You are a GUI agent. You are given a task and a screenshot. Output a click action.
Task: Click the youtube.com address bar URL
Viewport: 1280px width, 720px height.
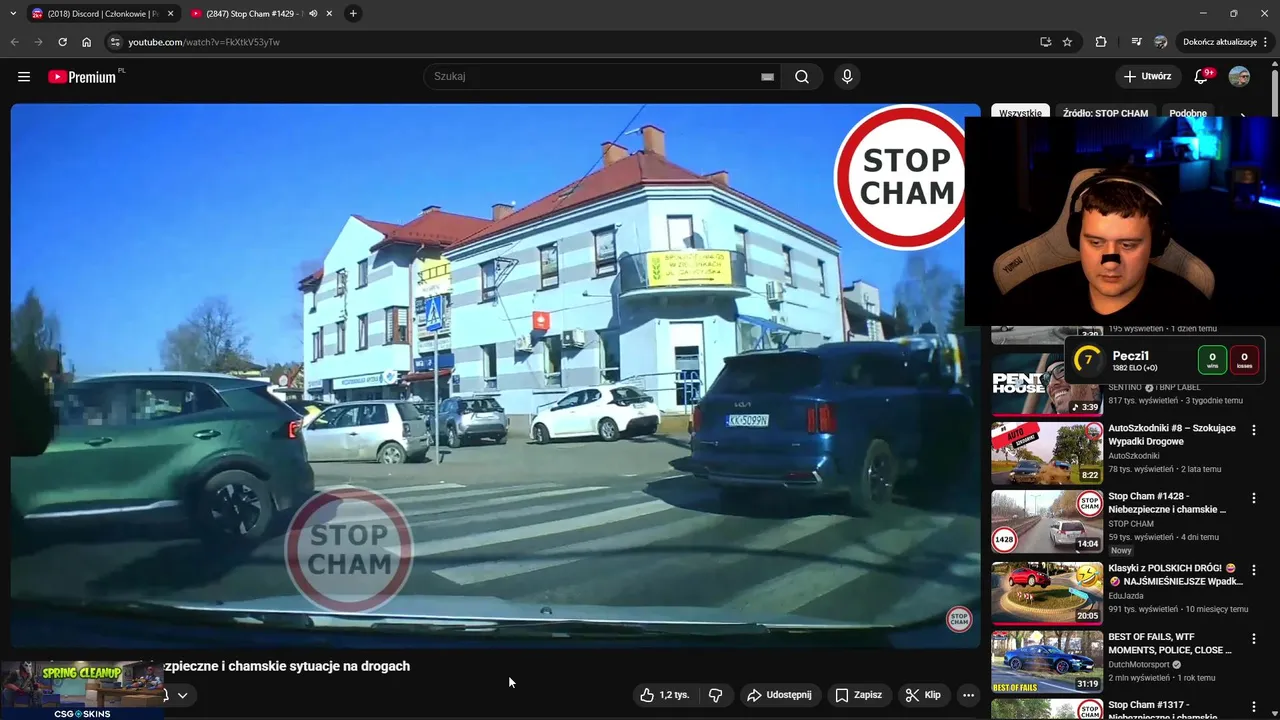pos(204,42)
